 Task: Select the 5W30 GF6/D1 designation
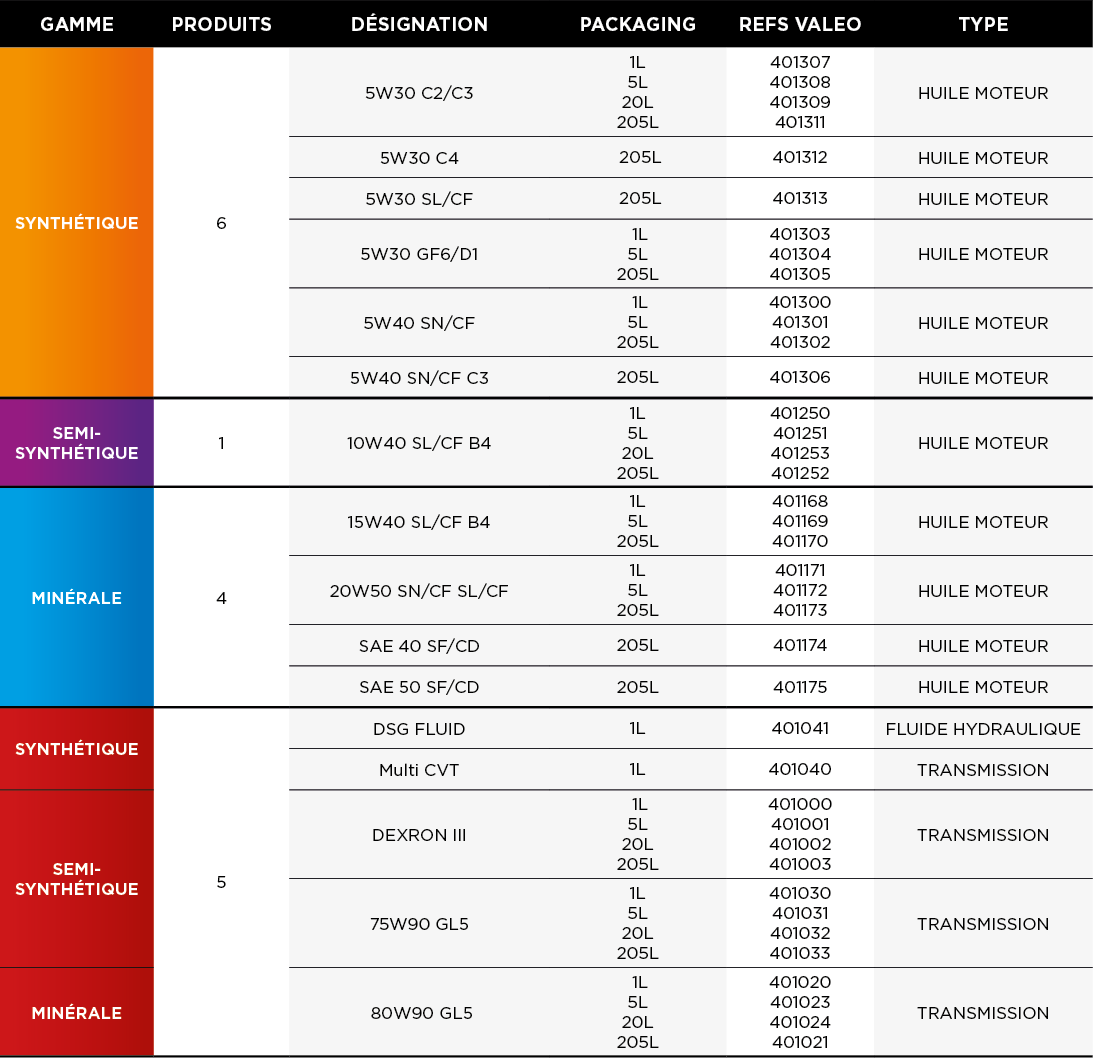(419, 254)
